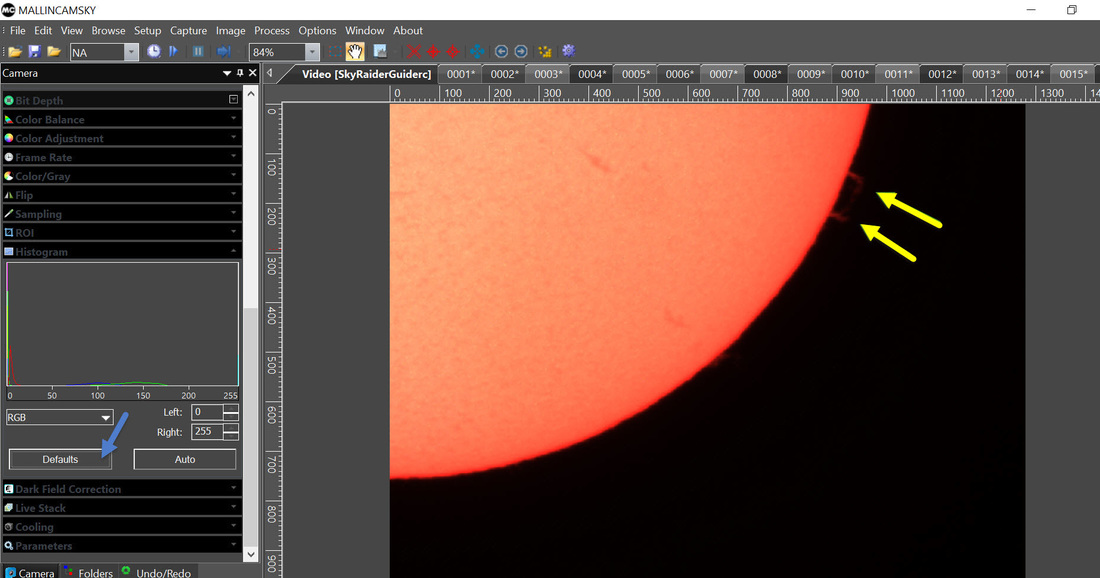Expand the Bit Depth section
Screen dimensions: 1100x578
tap(122, 100)
